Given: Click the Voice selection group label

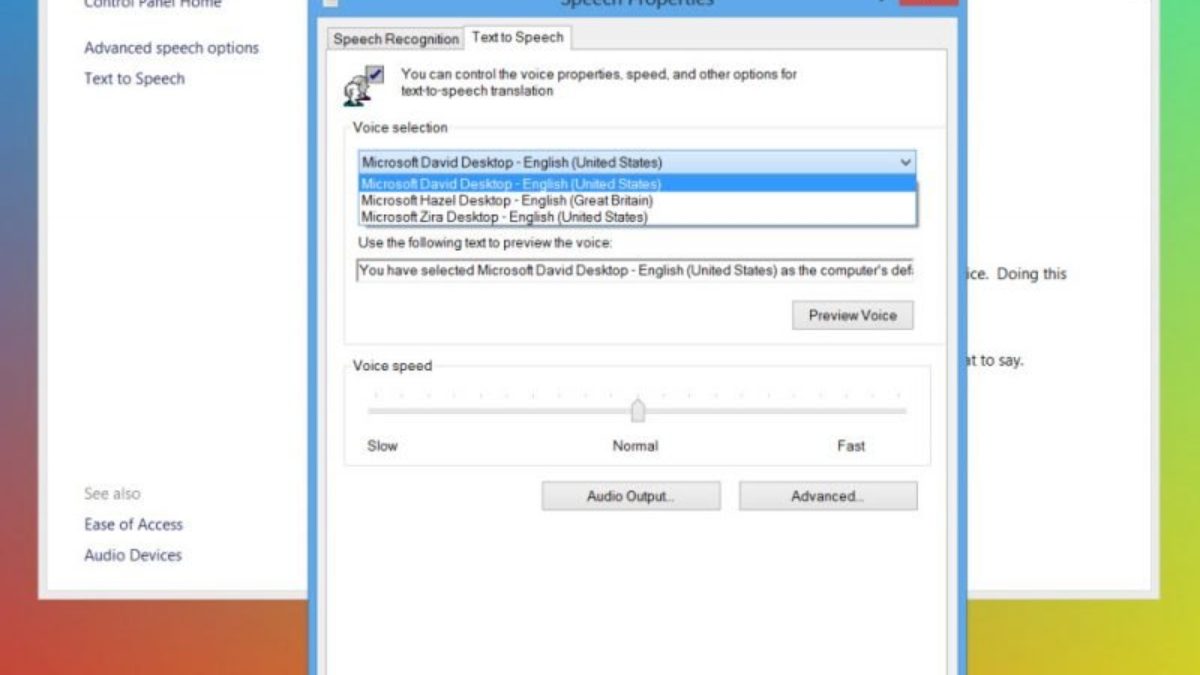Looking at the screenshot, I should (400, 128).
